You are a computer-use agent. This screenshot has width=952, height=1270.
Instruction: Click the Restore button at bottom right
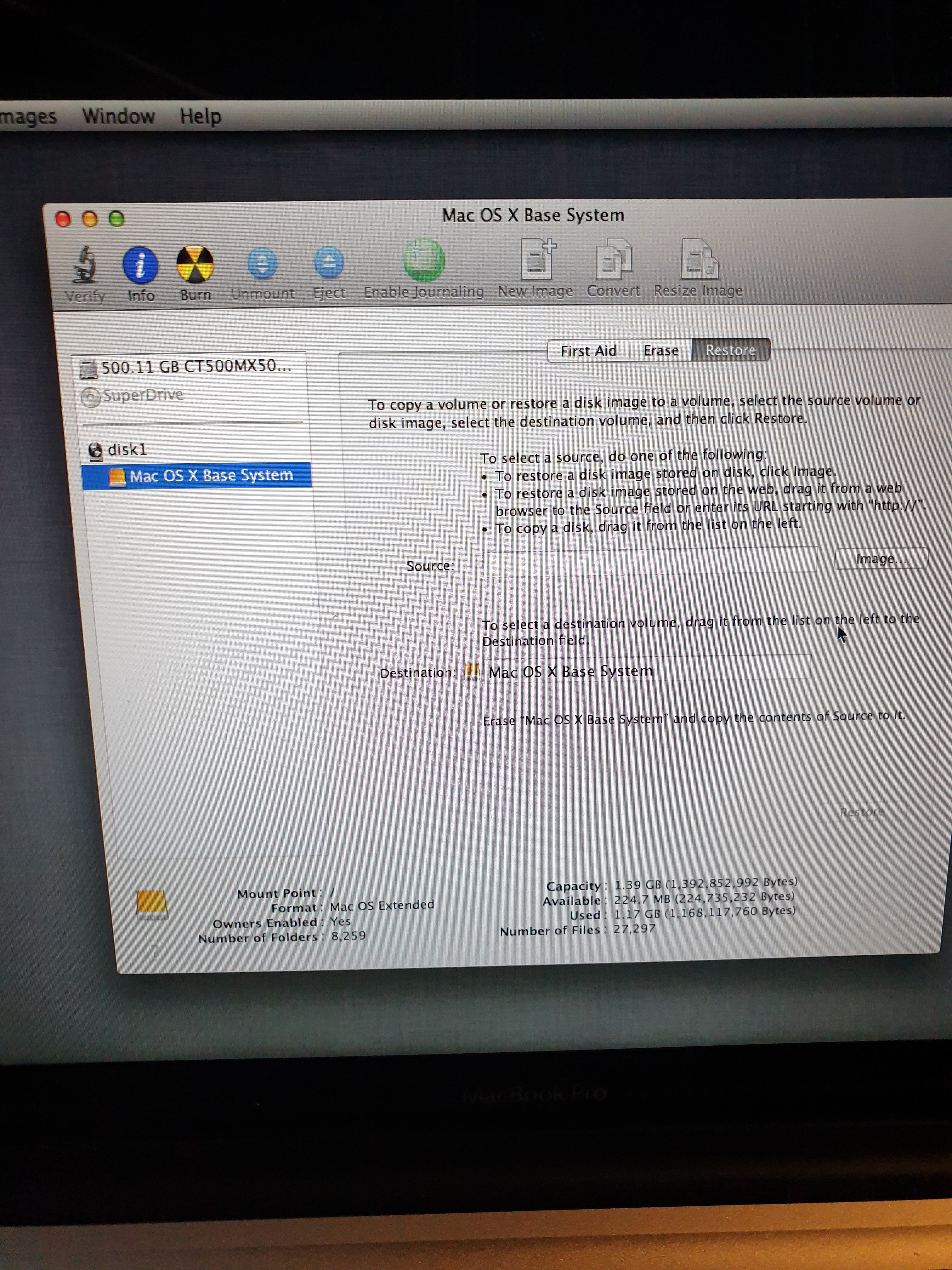click(862, 812)
